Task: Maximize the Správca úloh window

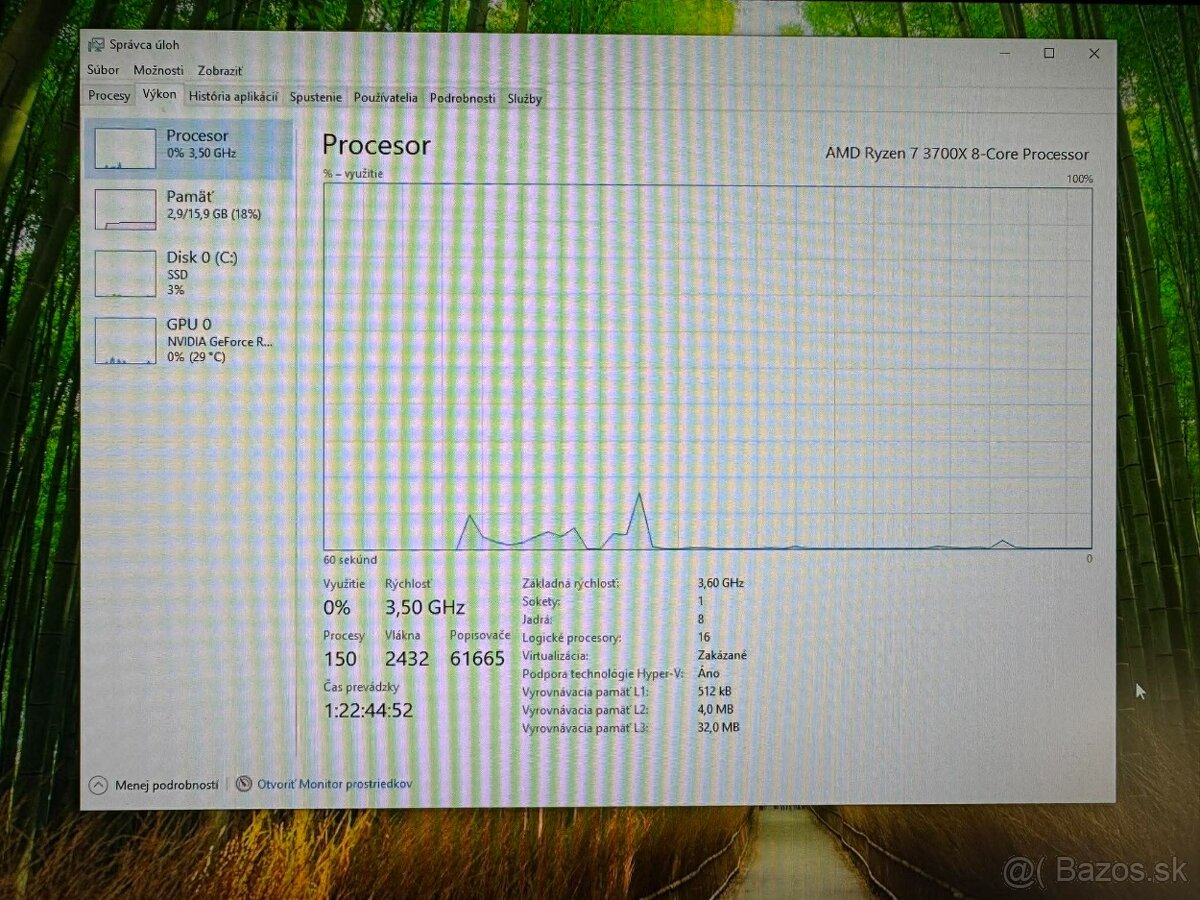Action: tap(1049, 54)
